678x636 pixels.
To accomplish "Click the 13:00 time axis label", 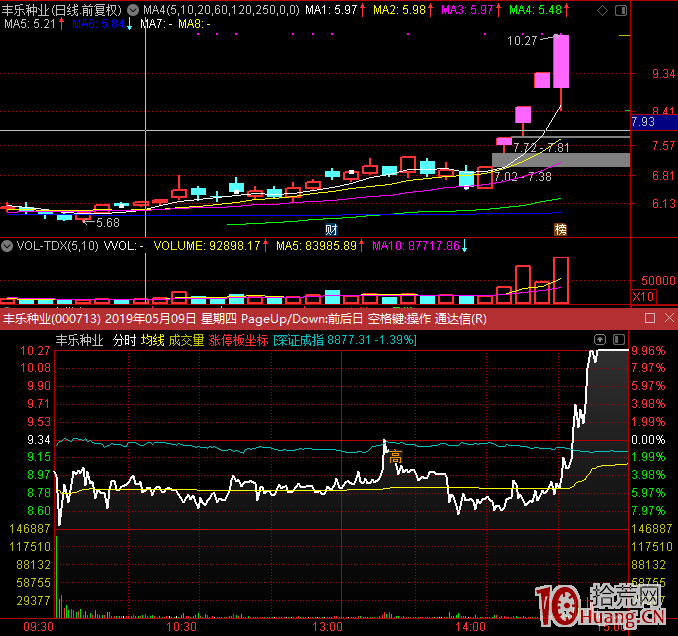I will (327, 626).
